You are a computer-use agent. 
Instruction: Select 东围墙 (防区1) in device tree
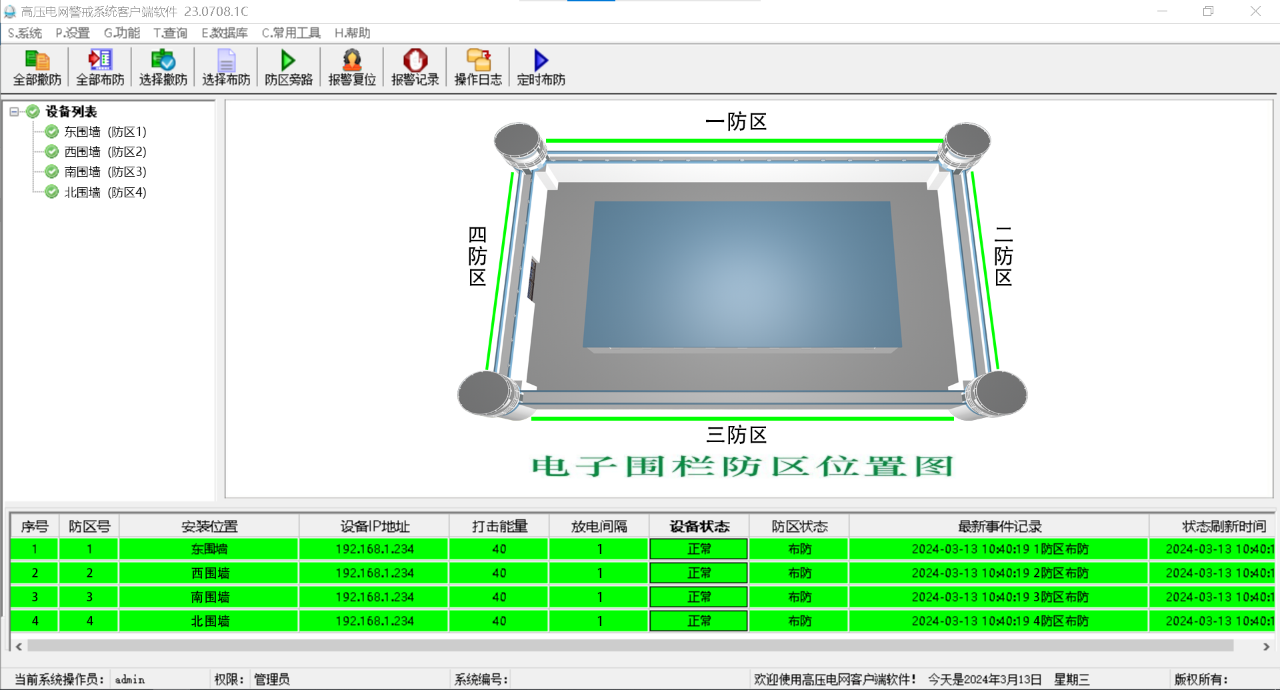tap(104, 132)
